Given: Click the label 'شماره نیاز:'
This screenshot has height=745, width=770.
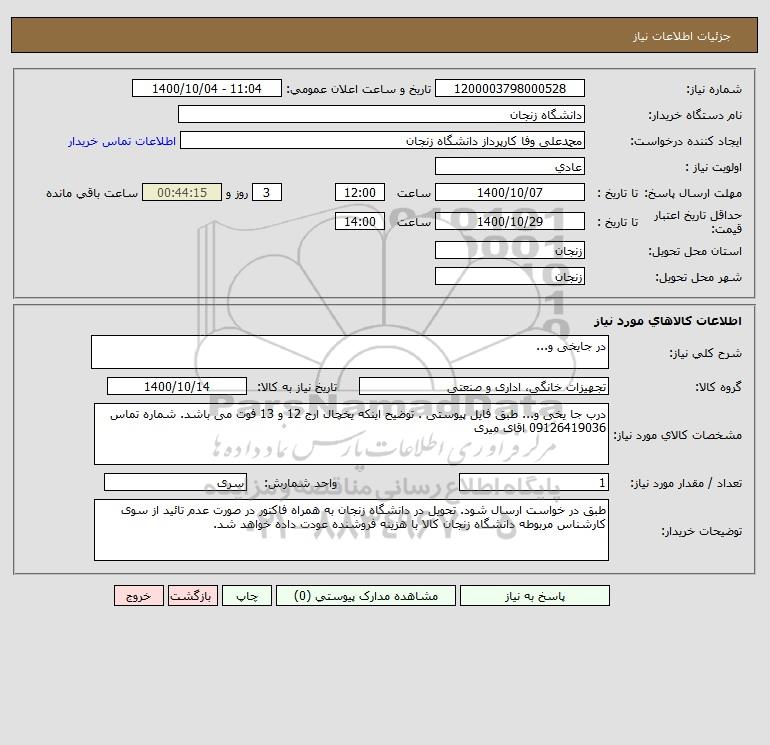Looking at the screenshot, I should pyautogui.click(x=714, y=89).
